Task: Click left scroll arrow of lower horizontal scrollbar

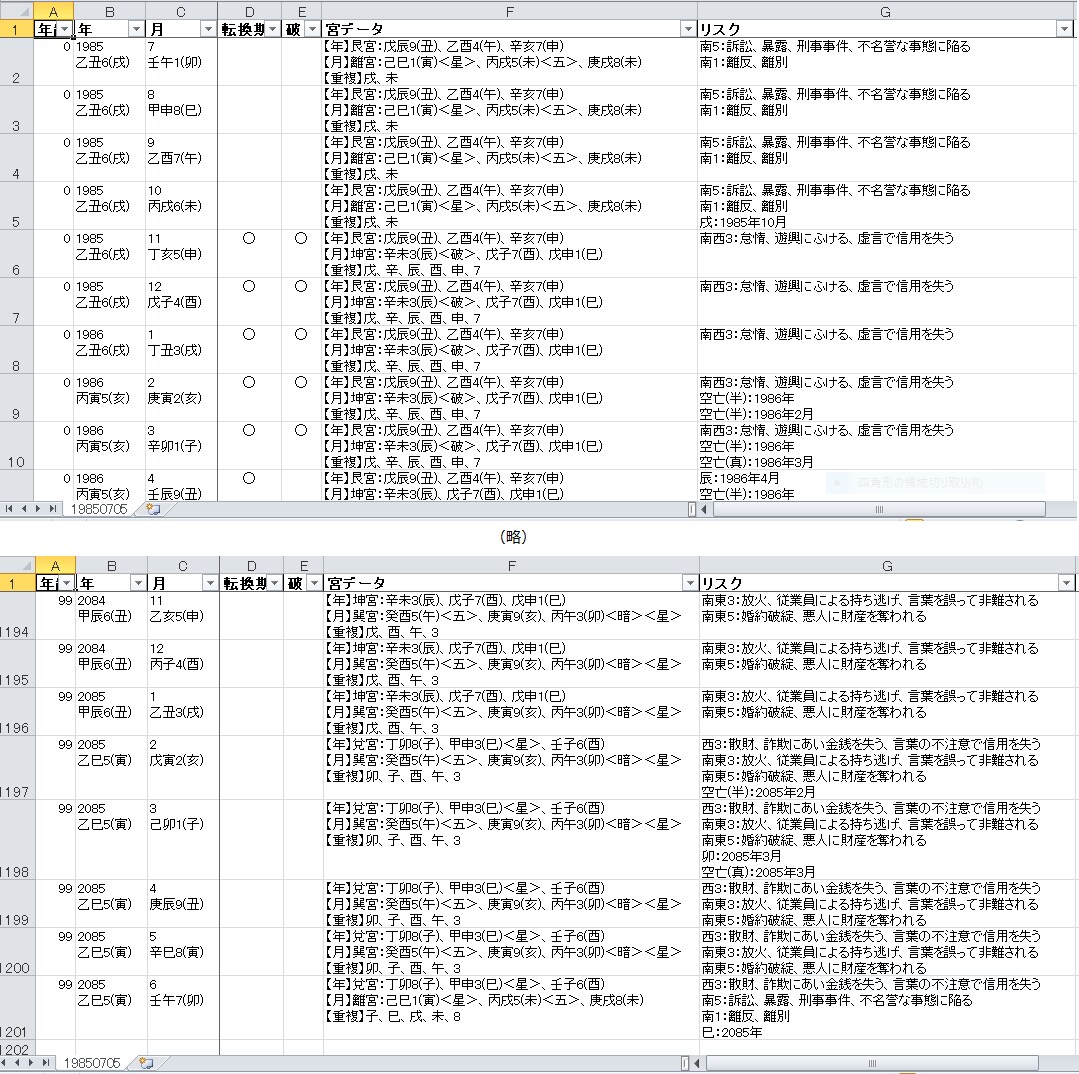Action: tap(696, 1064)
